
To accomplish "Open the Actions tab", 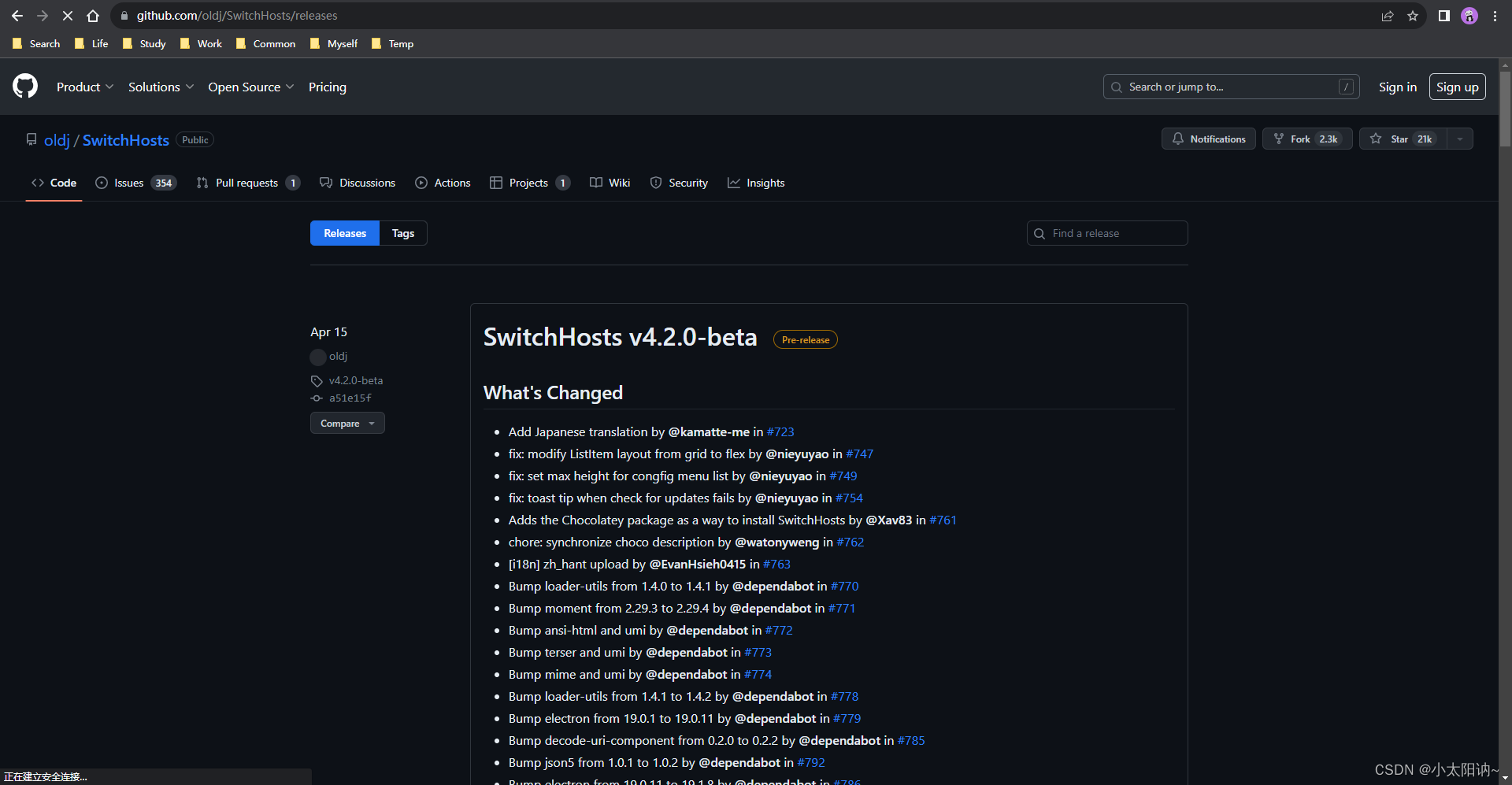I will [443, 183].
